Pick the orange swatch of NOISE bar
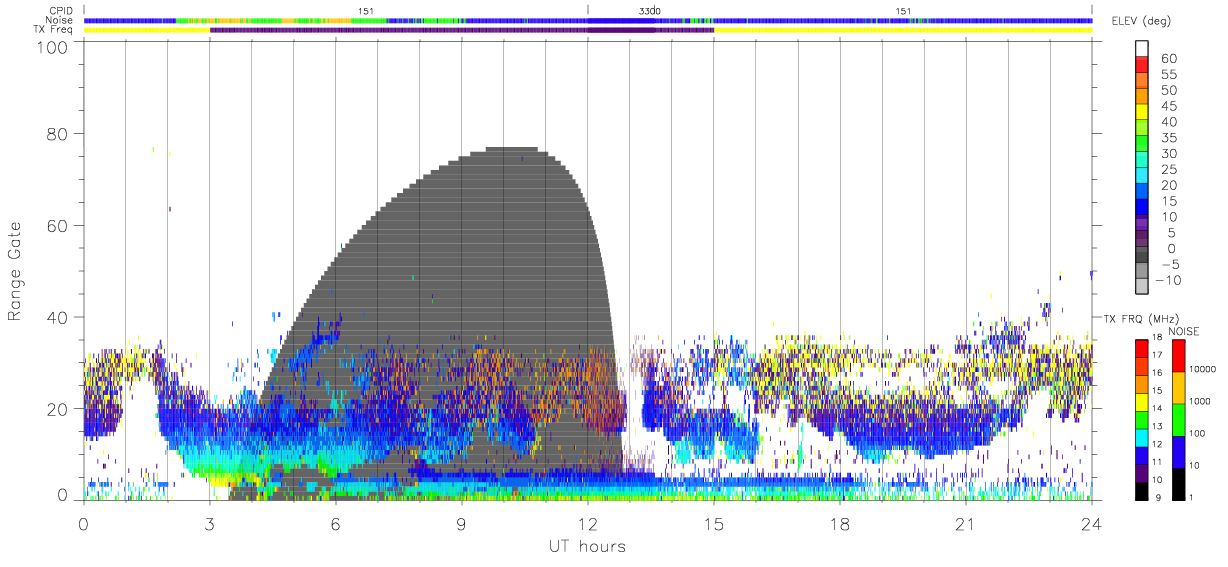Image resolution: width=1228 pixels, height=567 pixels. pos(1177,387)
